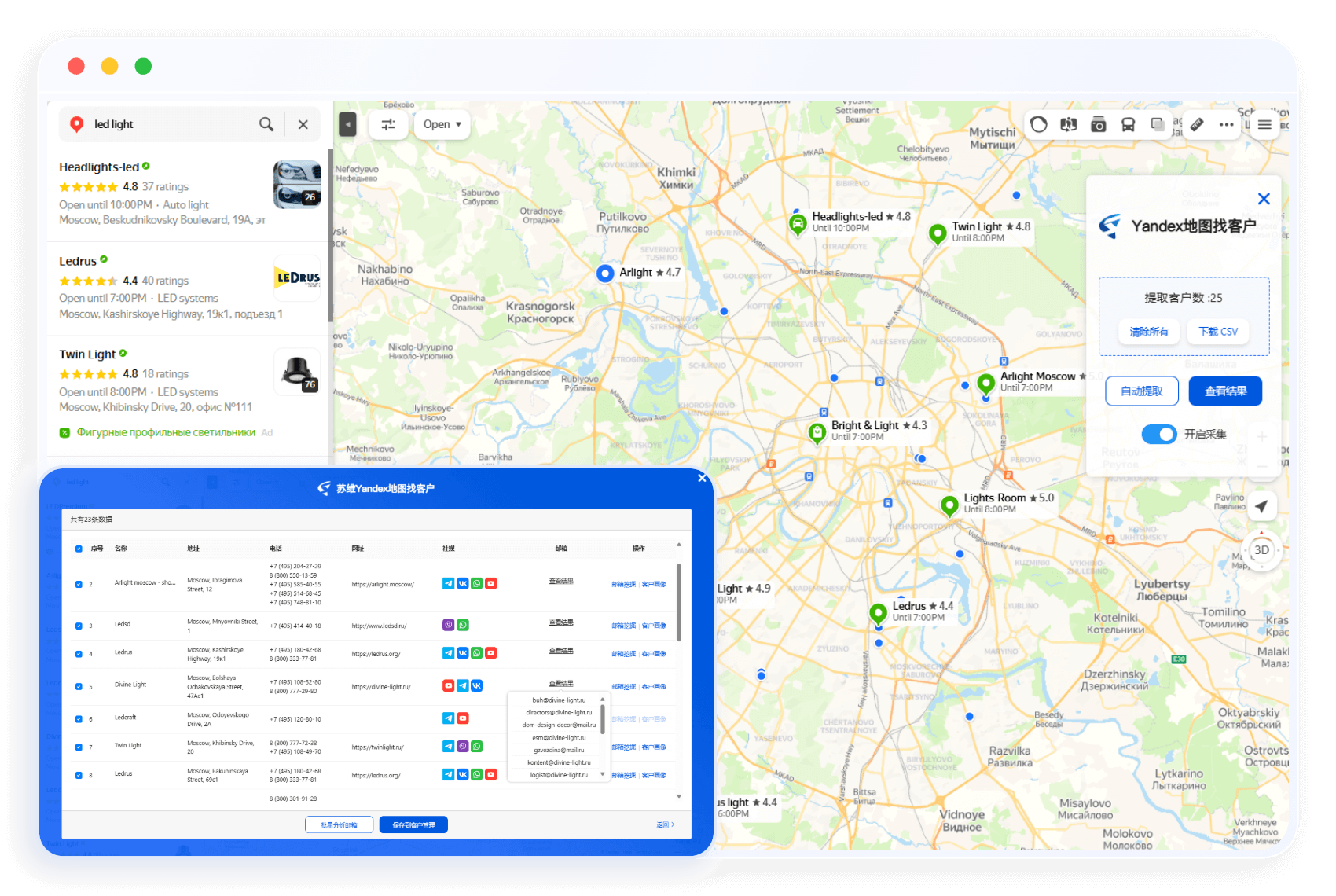Open the hamburger main menu
This screenshot has width=1336, height=896.
tap(1264, 124)
